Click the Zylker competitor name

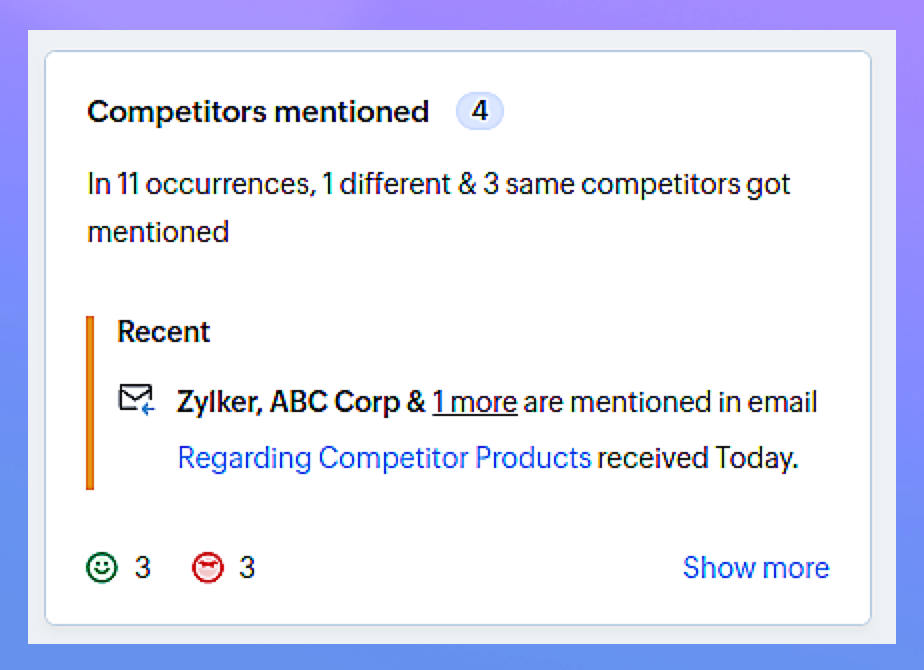[219, 402]
